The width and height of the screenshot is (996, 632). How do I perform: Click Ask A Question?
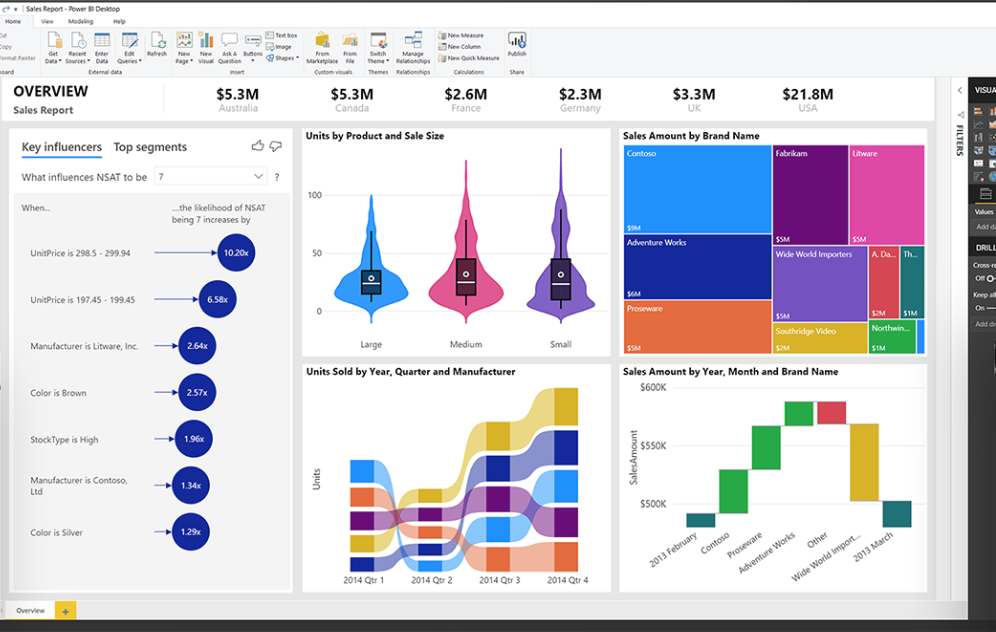(x=229, y=48)
